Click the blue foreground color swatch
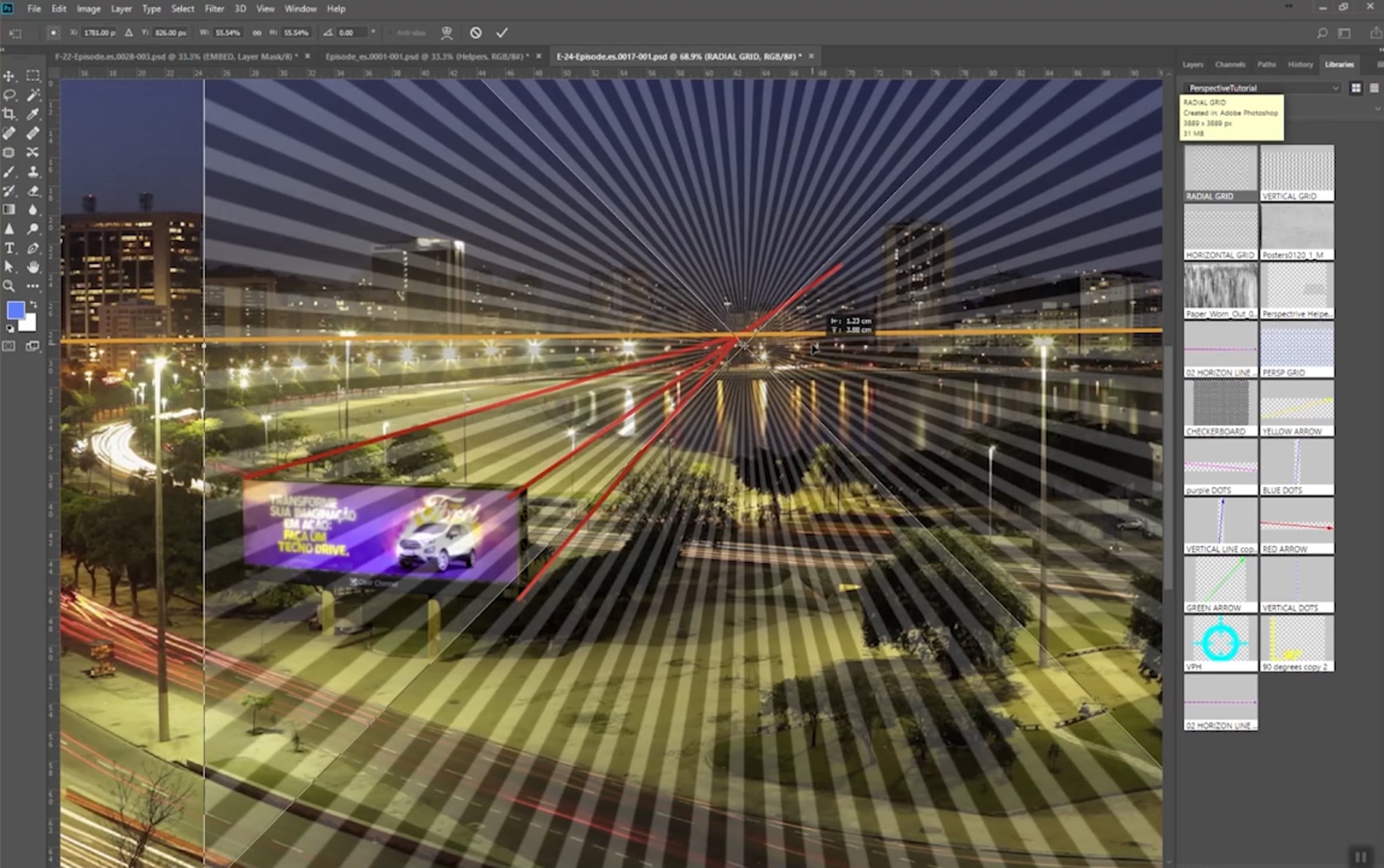 click(16, 310)
